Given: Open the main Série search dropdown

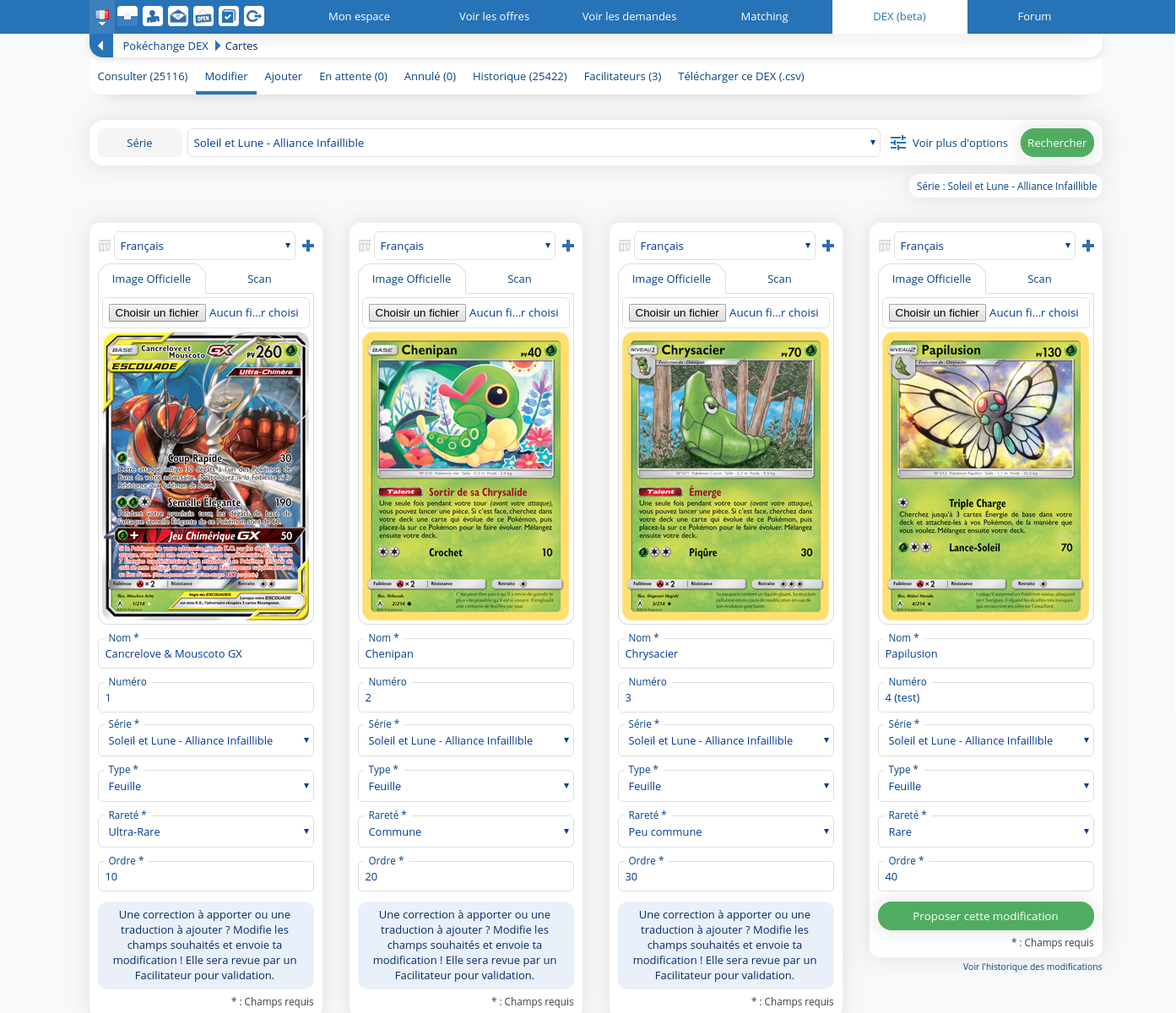Looking at the screenshot, I should (534, 143).
